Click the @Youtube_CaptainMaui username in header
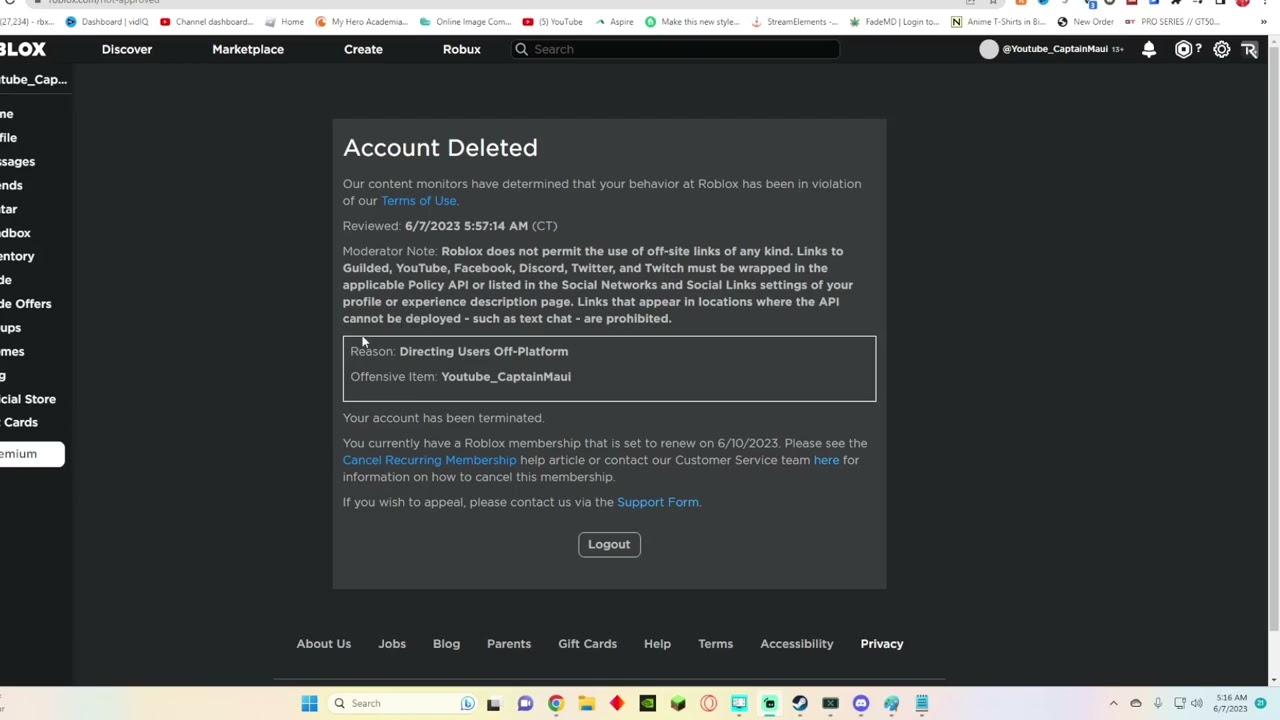The height and width of the screenshot is (720, 1280). 1055,49
